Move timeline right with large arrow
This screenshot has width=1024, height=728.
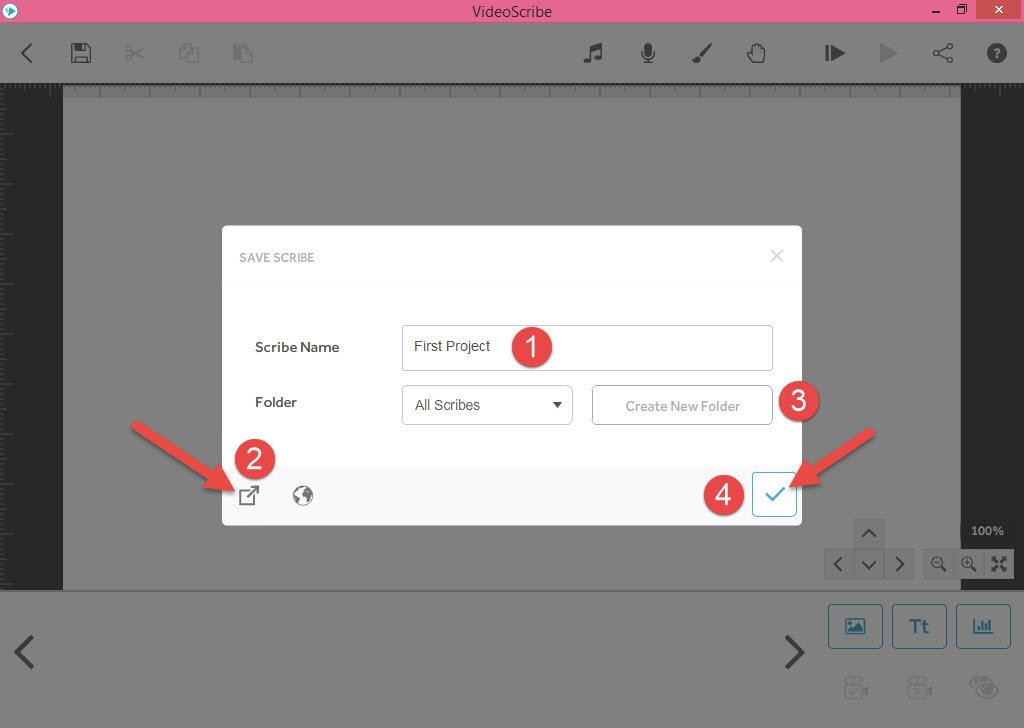click(x=794, y=652)
